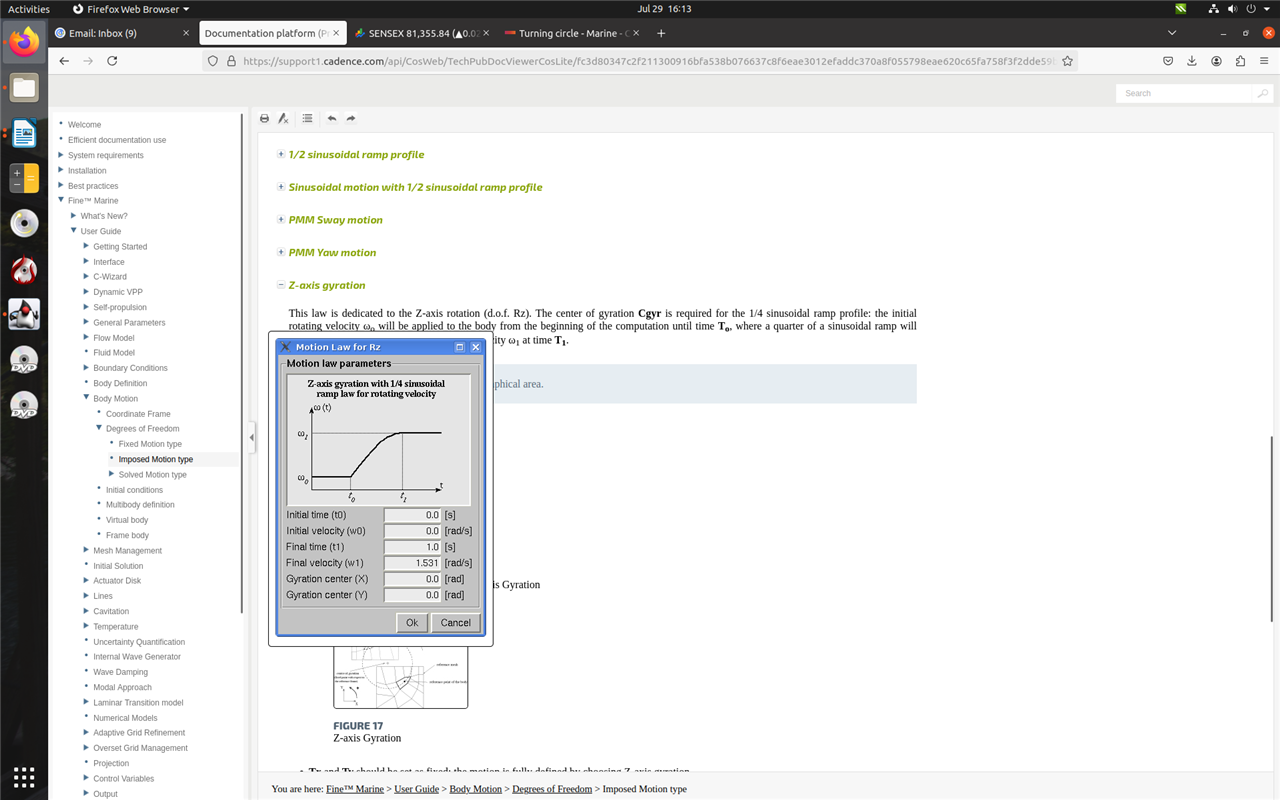
Task: Toggle the table of contents list icon
Action: (307, 118)
